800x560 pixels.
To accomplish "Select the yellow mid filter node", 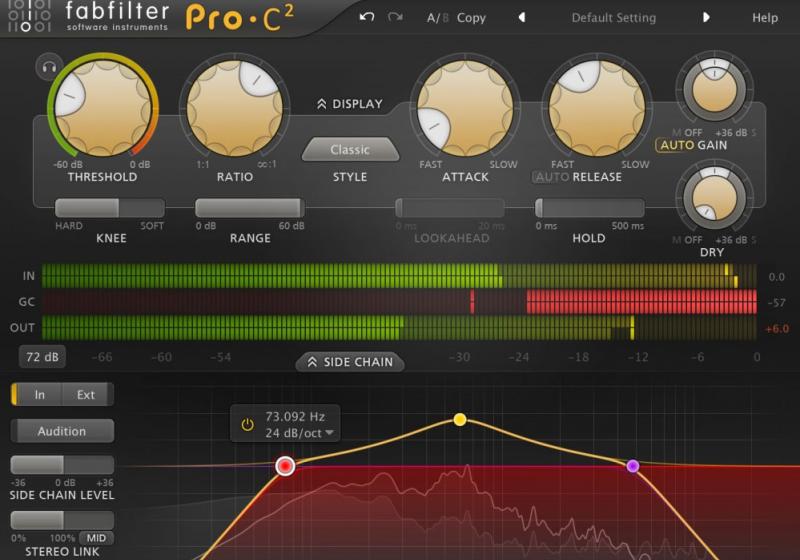I will click(460, 420).
